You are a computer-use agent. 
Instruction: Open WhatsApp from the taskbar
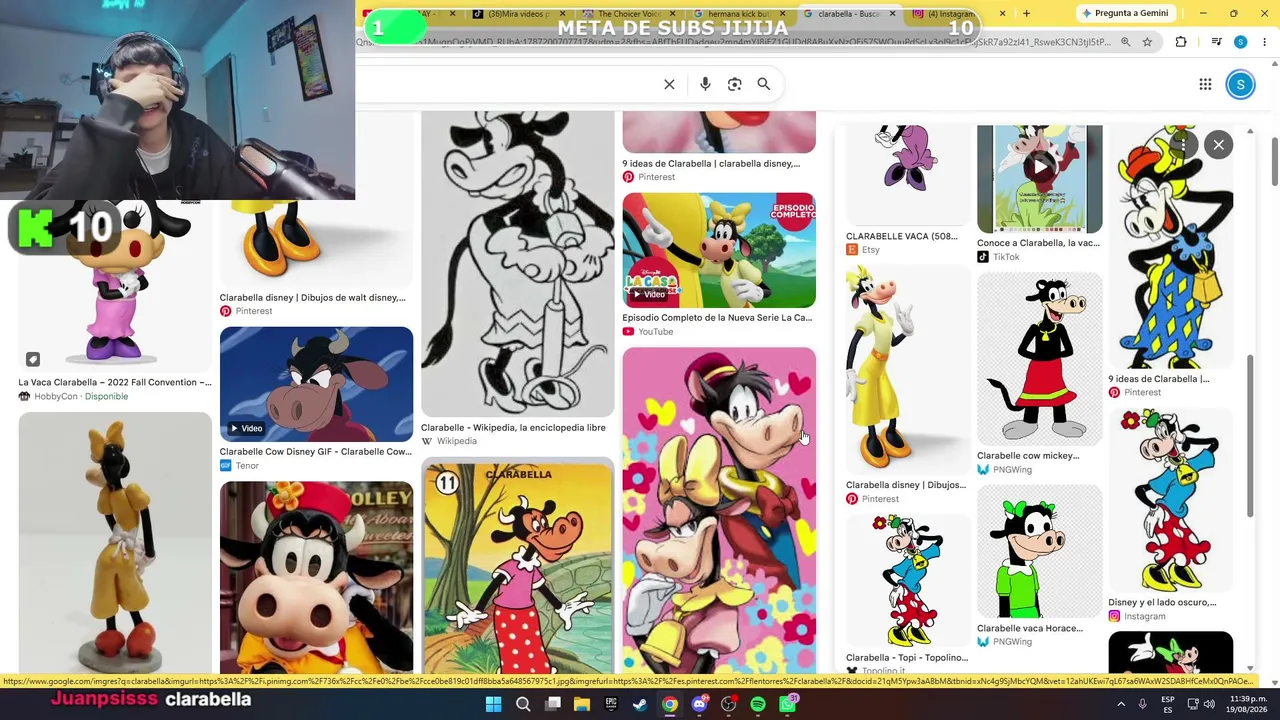[x=788, y=705]
